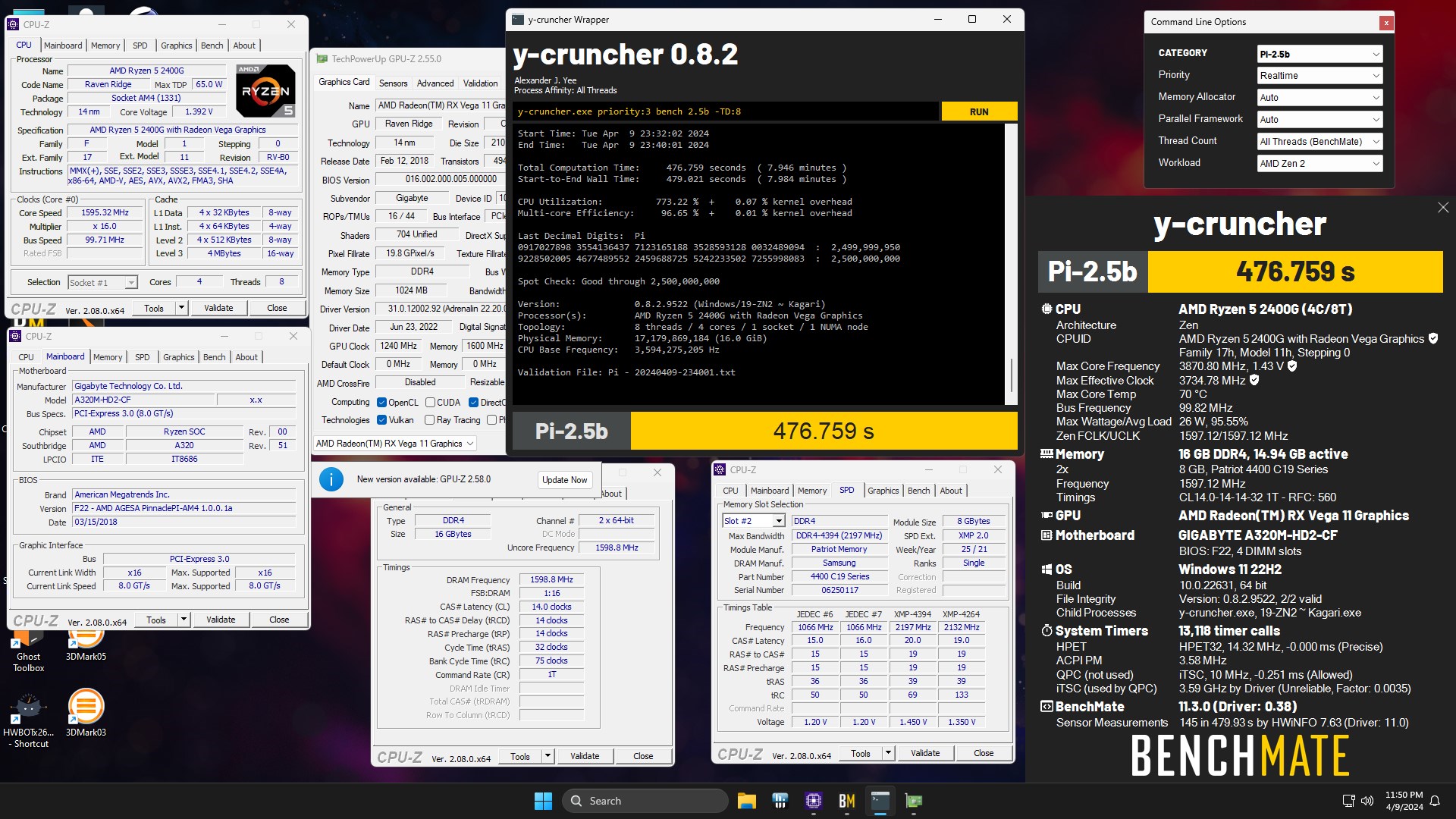1456x819 pixels.
Task: Open y-cruncher wrapper taskbar icon
Action: coord(880,801)
